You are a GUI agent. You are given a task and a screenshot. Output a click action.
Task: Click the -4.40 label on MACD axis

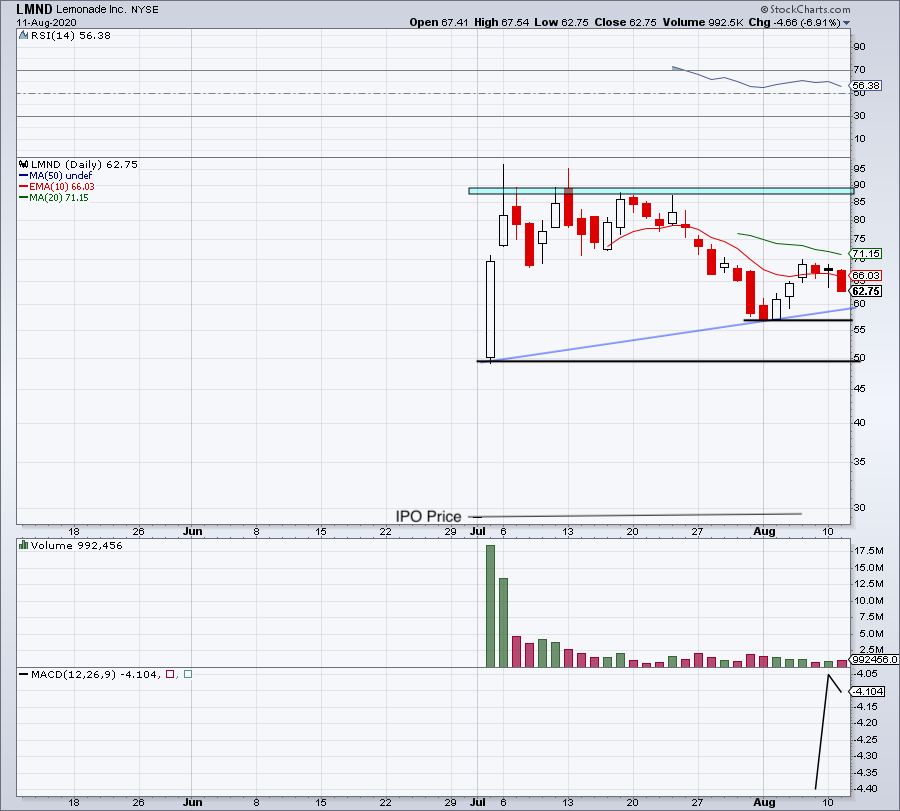tap(866, 789)
